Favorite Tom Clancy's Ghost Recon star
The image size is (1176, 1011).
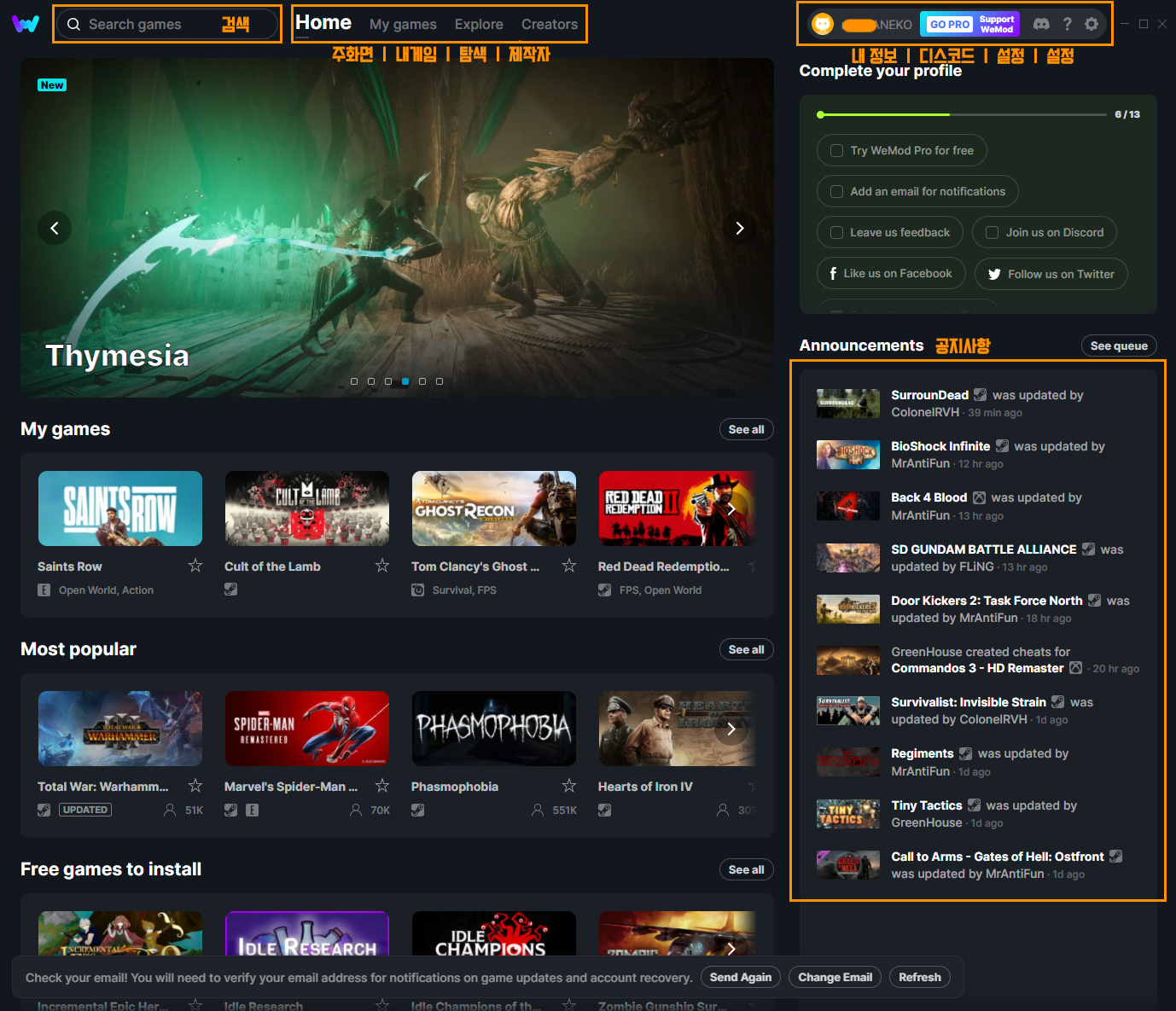[x=569, y=566]
